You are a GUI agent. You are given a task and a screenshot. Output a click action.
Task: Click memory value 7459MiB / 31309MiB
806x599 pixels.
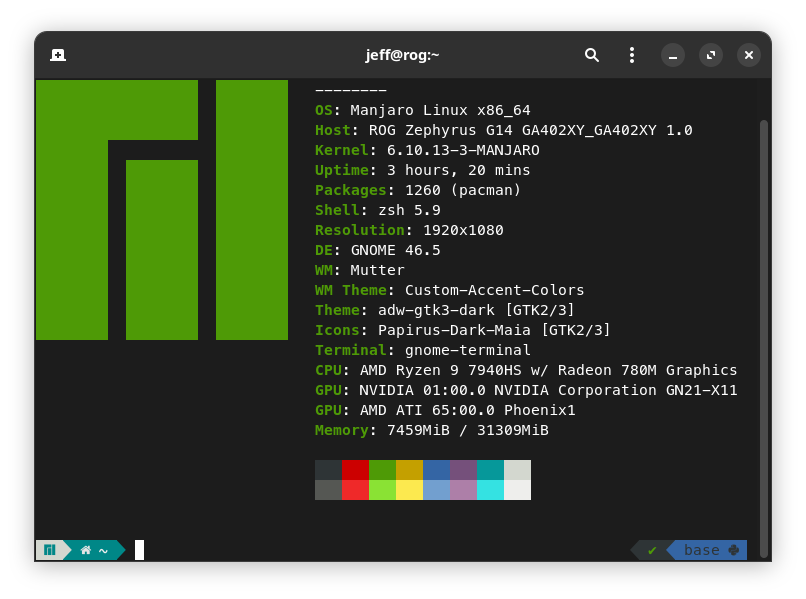click(468, 430)
